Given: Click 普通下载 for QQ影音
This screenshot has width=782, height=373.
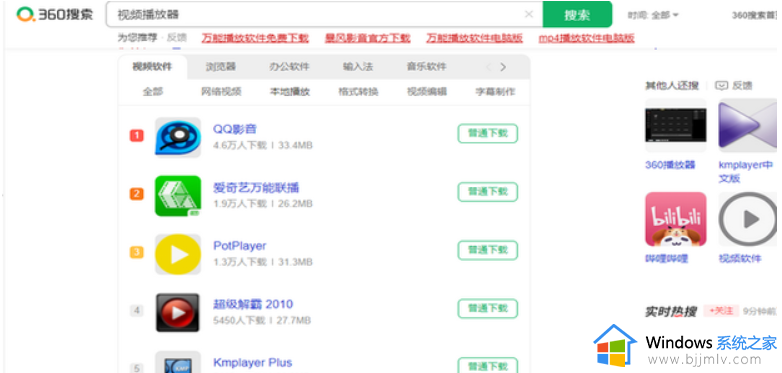Looking at the screenshot, I should coord(488,134).
